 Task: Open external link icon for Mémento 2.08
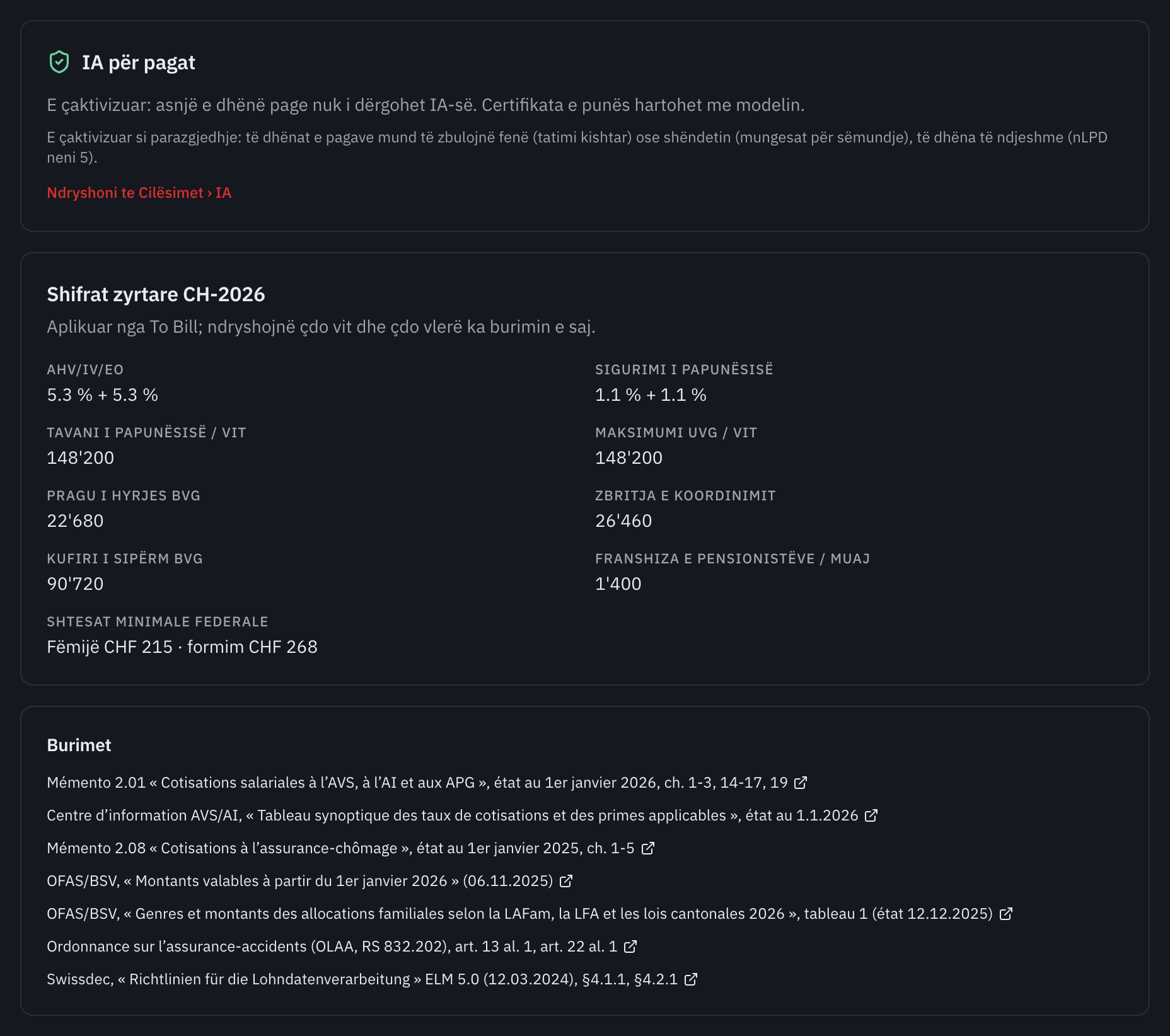tap(648, 848)
